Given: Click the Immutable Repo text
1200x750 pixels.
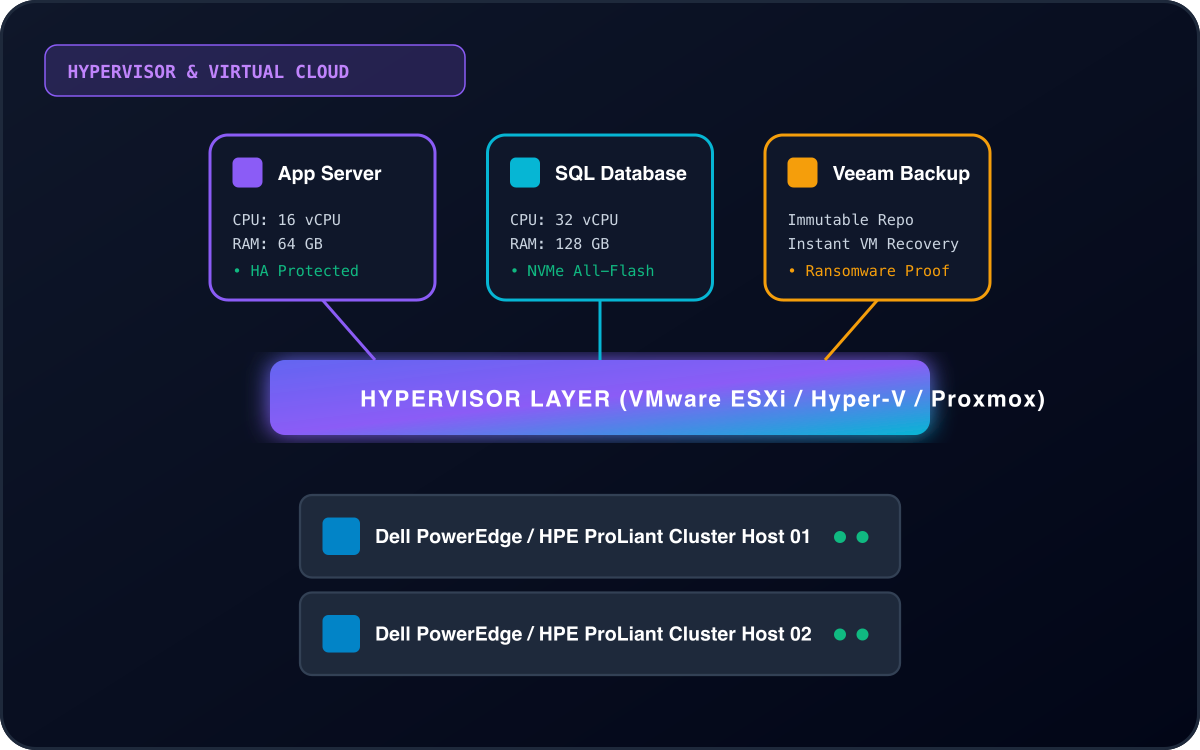Looking at the screenshot, I should tap(851, 220).
